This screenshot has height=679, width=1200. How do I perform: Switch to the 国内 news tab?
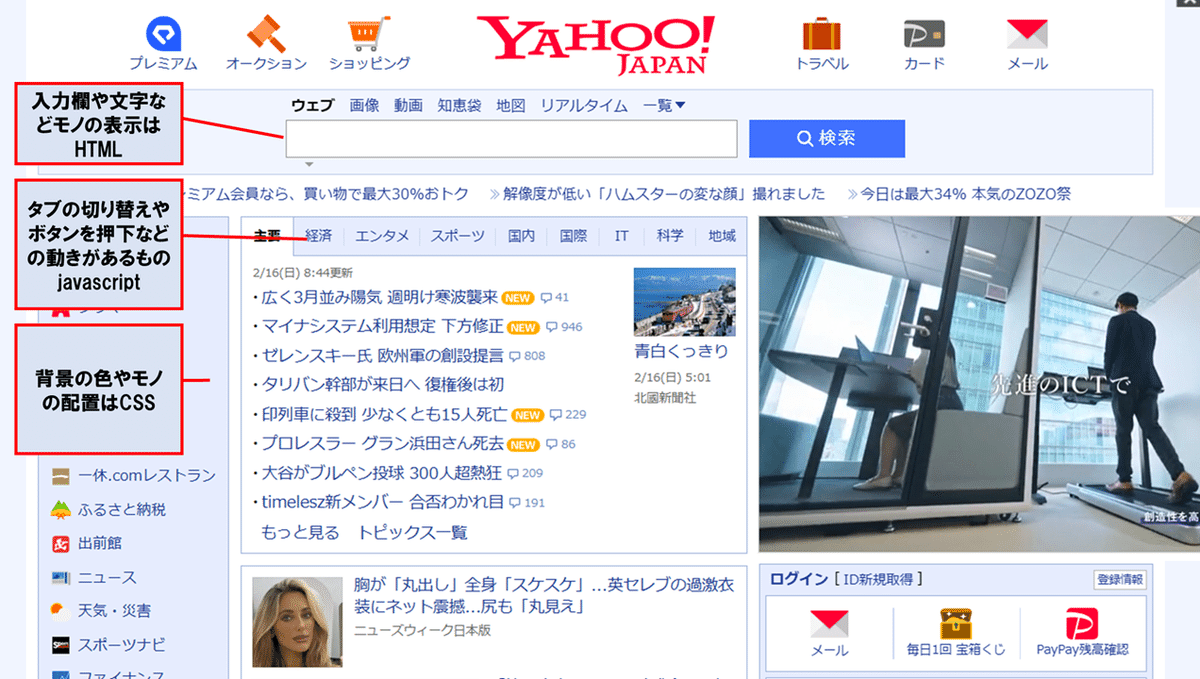click(521, 236)
